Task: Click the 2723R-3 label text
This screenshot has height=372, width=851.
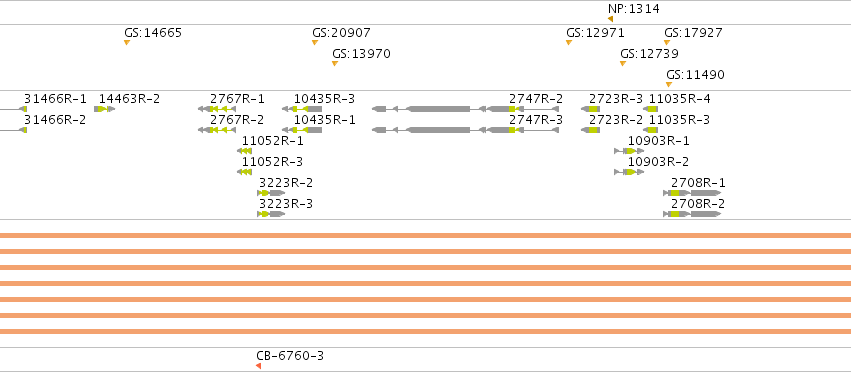Action: tap(616, 99)
